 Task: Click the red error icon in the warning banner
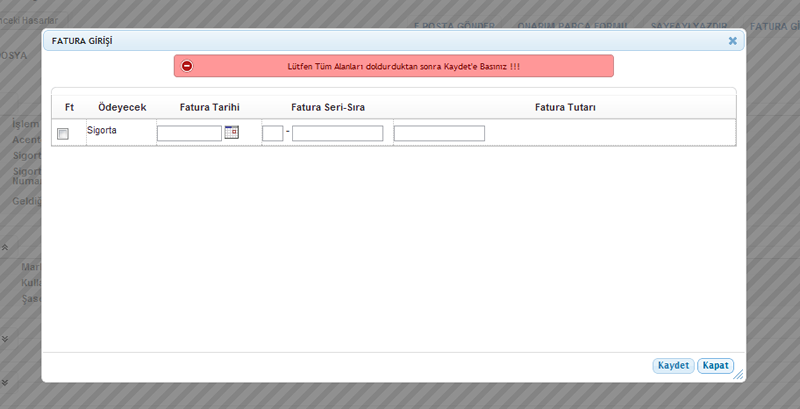tap(187, 66)
